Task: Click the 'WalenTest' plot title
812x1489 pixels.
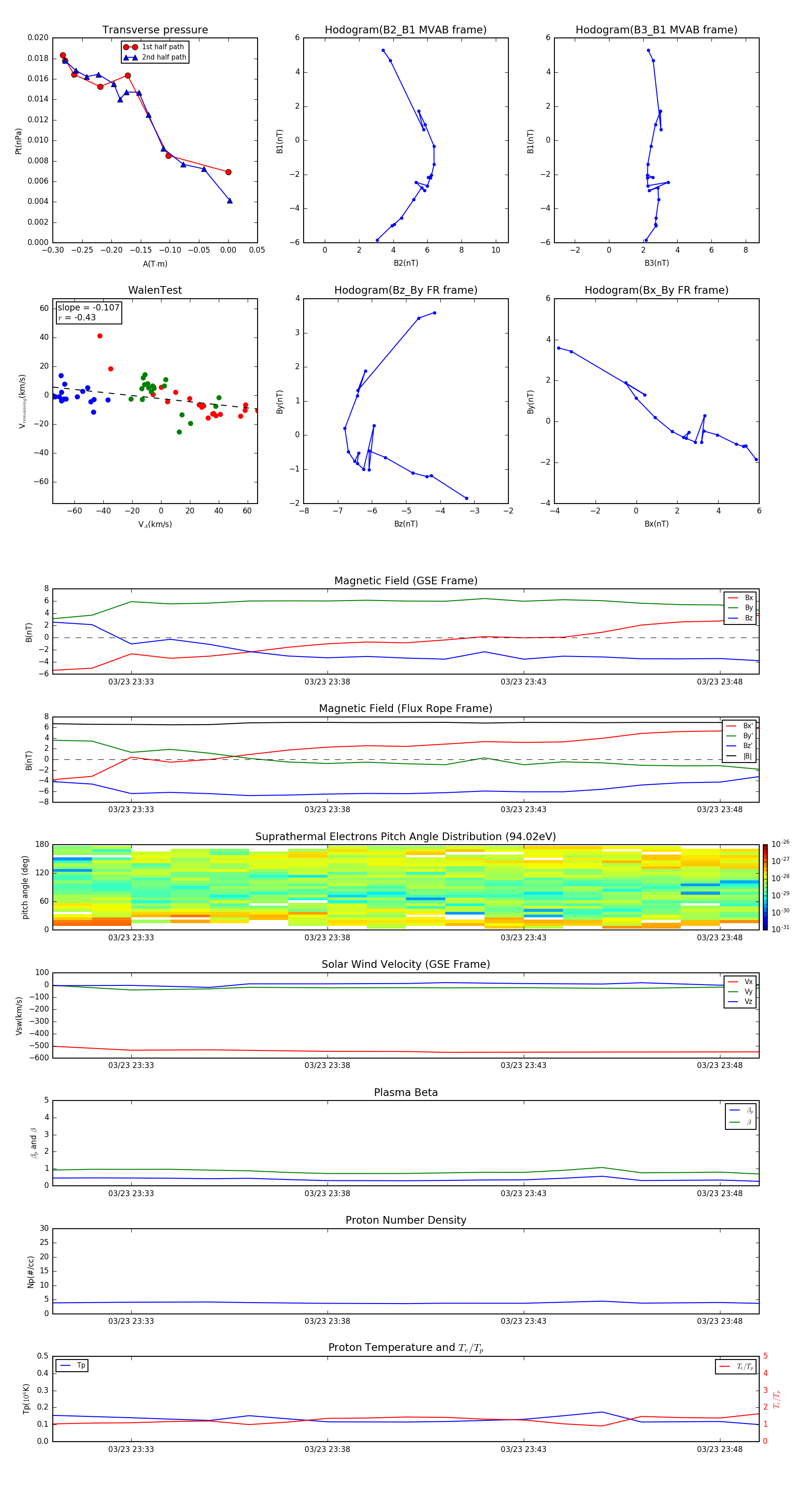Action: pyautogui.click(x=155, y=290)
